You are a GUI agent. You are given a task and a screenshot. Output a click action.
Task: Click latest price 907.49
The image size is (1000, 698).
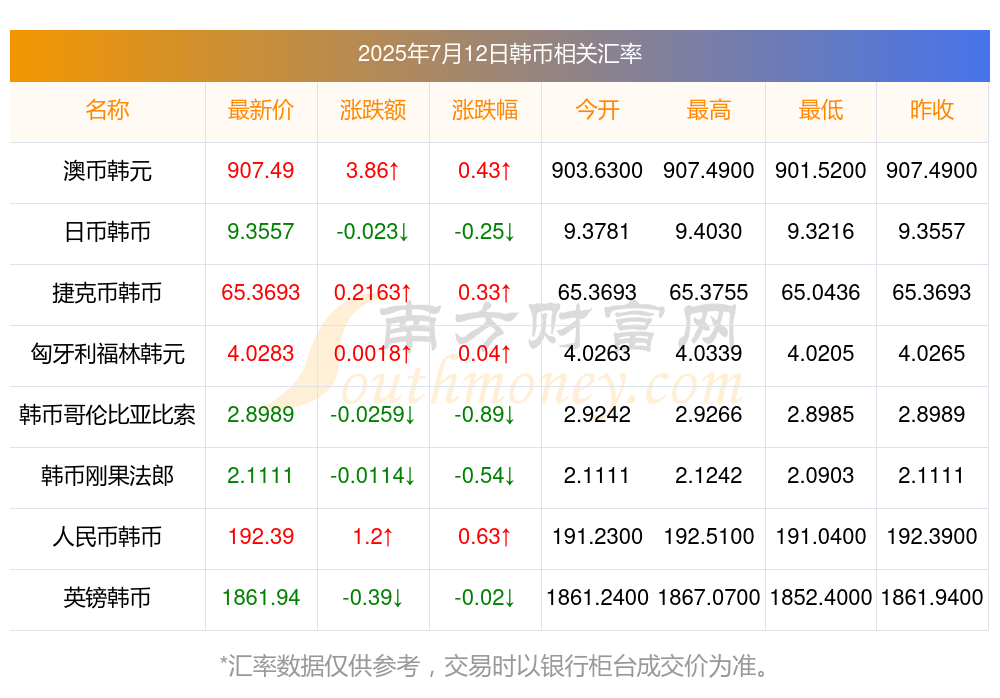tap(261, 170)
